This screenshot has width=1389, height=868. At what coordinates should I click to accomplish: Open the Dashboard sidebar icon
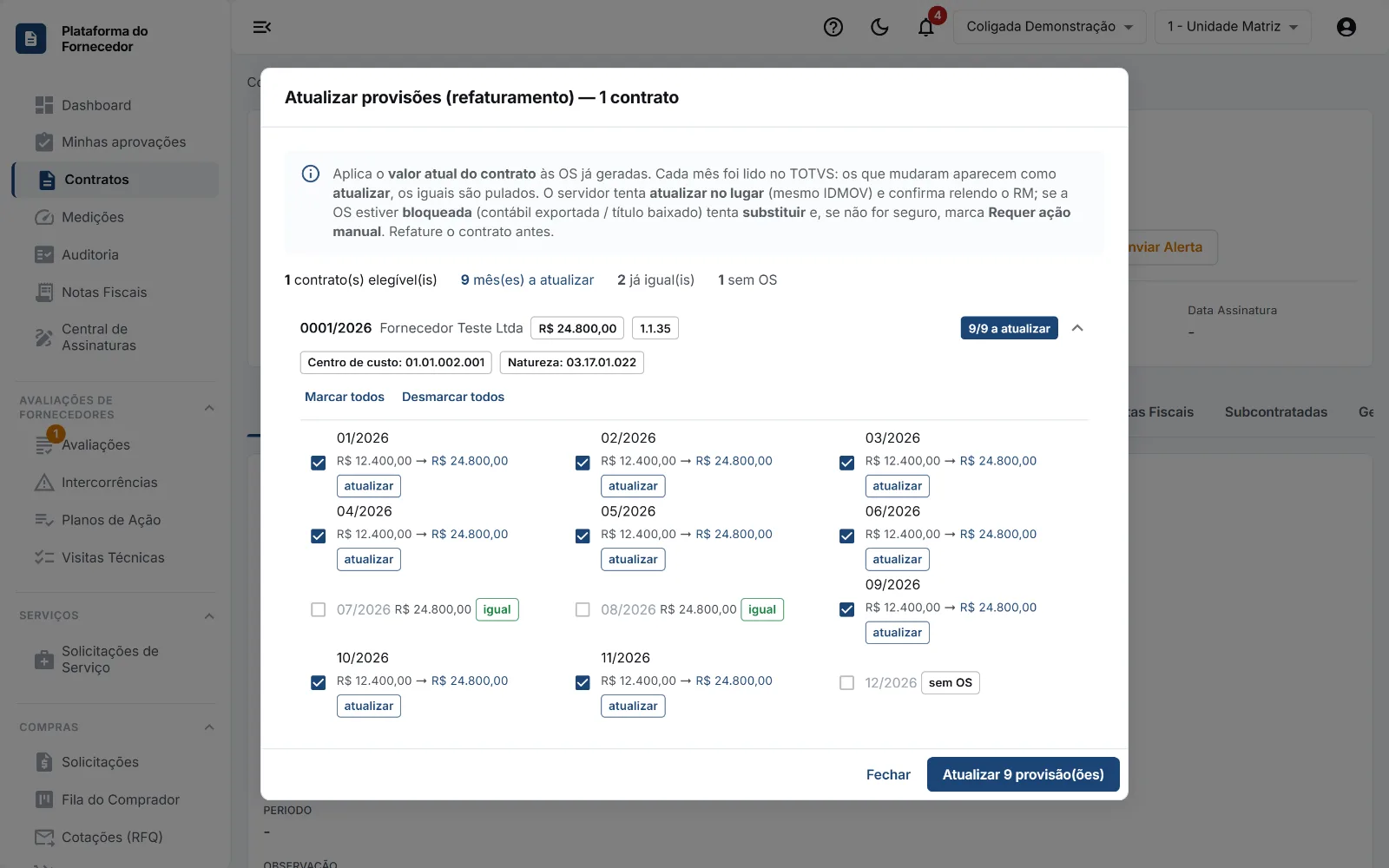43,105
